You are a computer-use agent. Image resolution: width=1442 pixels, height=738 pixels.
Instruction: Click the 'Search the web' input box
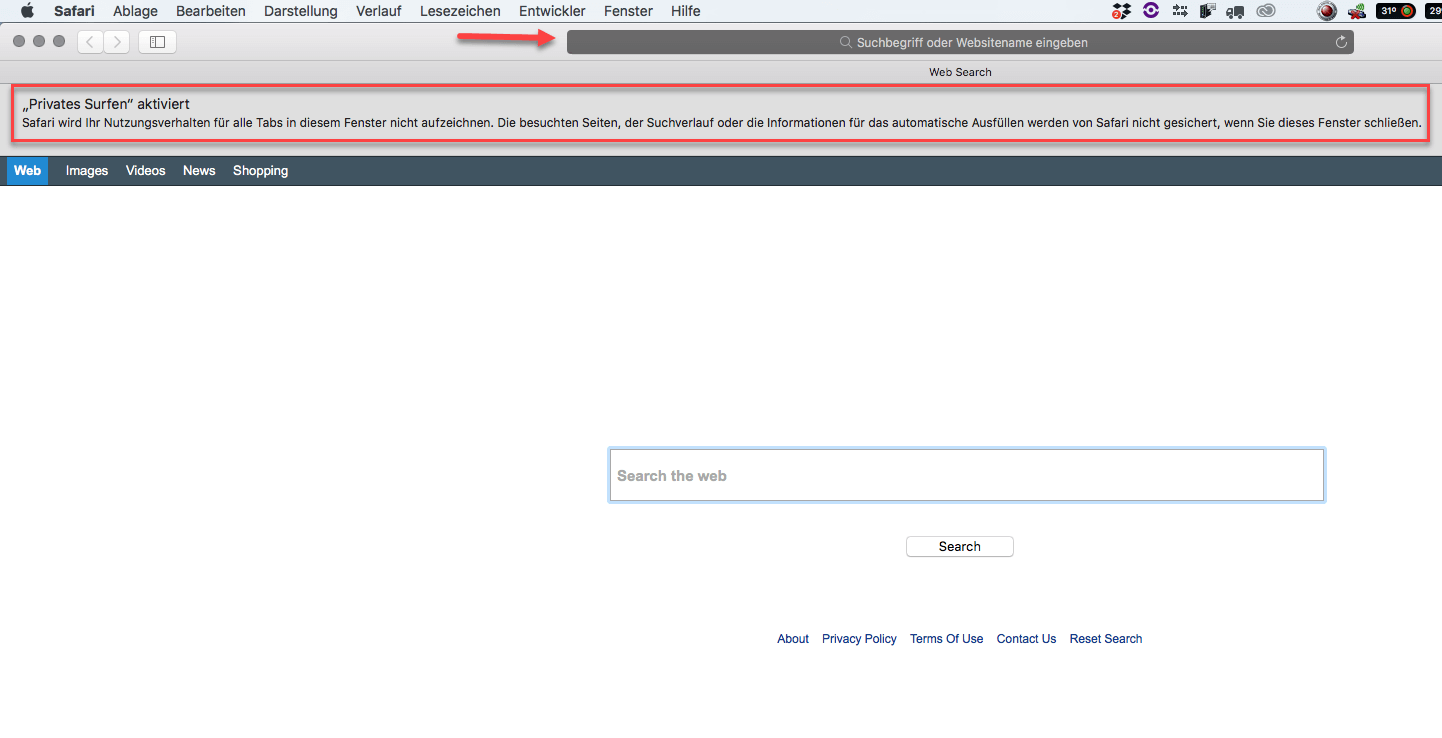(967, 475)
